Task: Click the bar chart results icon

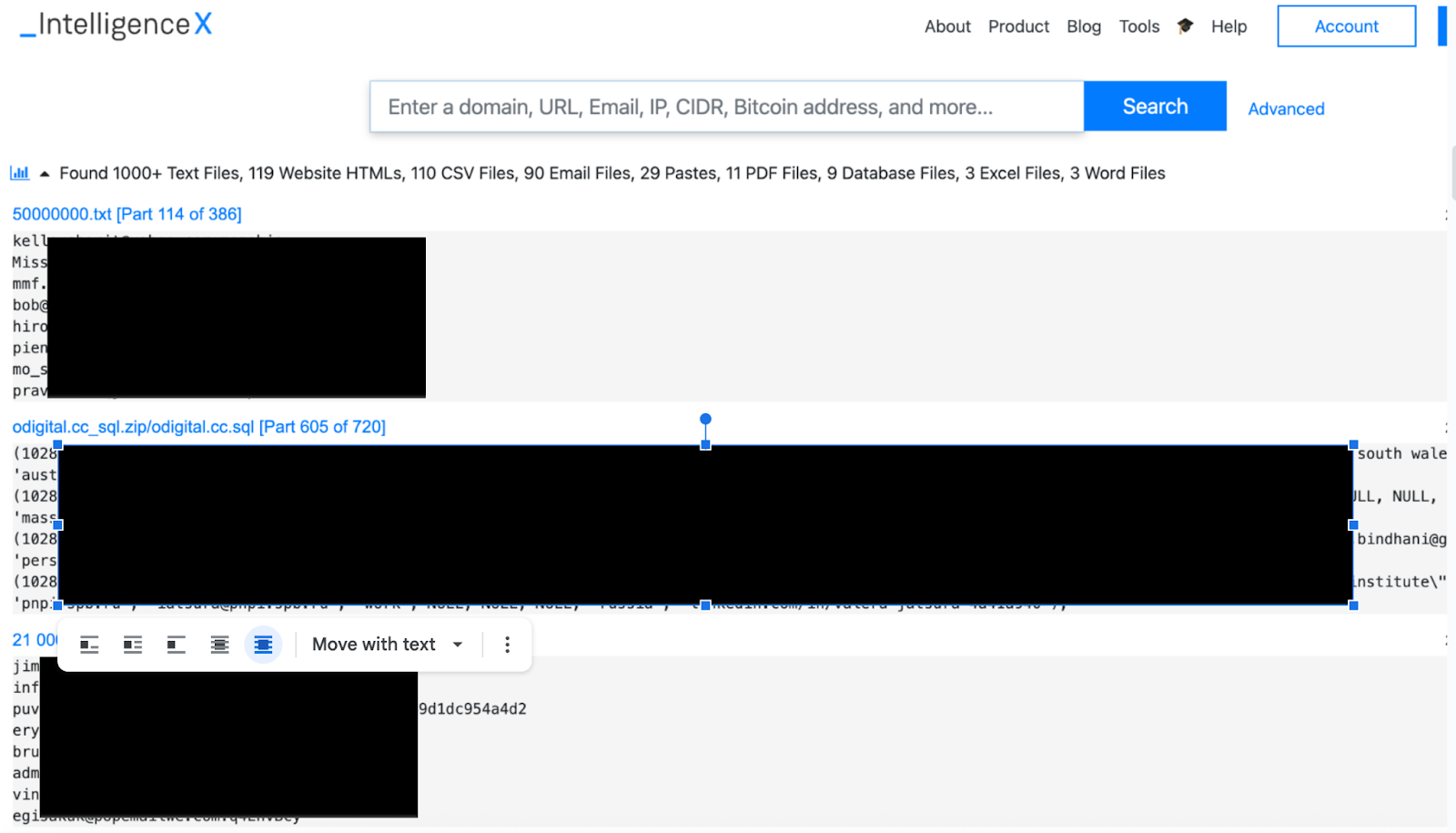Action: (x=19, y=172)
